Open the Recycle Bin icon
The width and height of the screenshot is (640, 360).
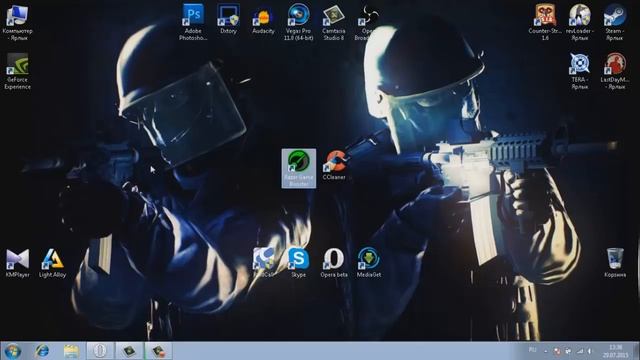[615, 263]
